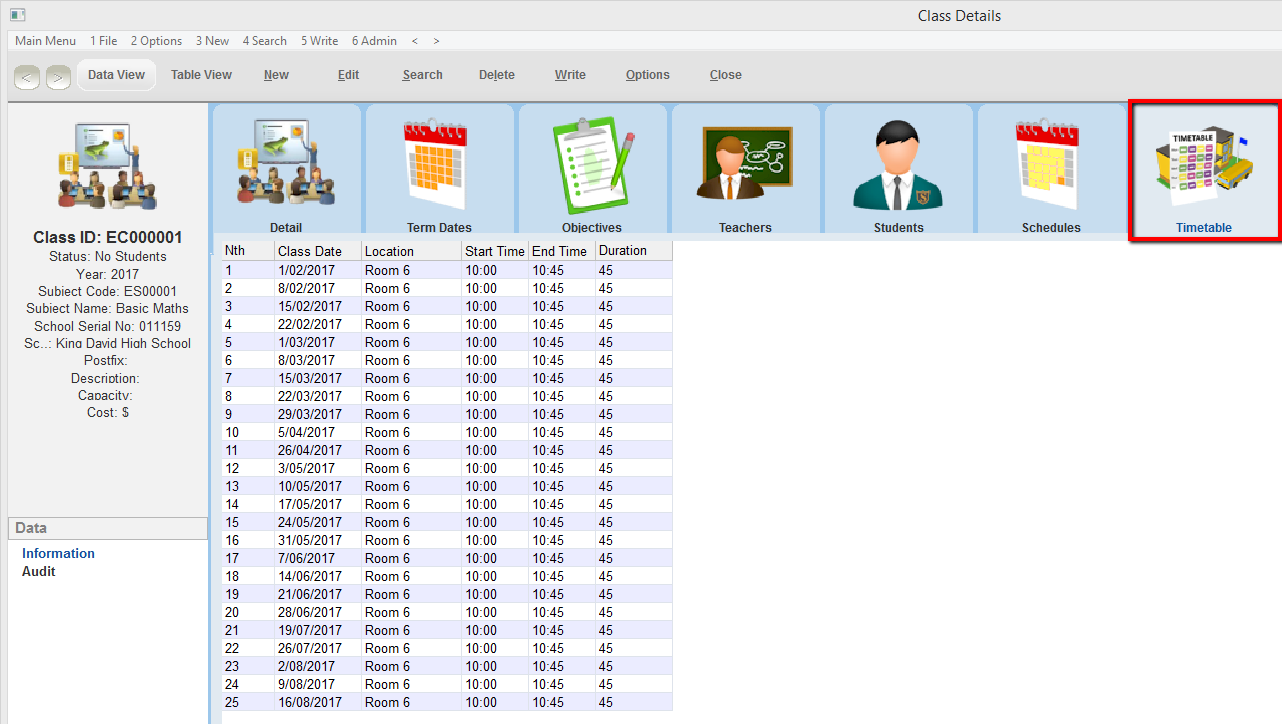Open the Teachers chalkboard icon
This screenshot has width=1282, height=724.
point(745,168)
